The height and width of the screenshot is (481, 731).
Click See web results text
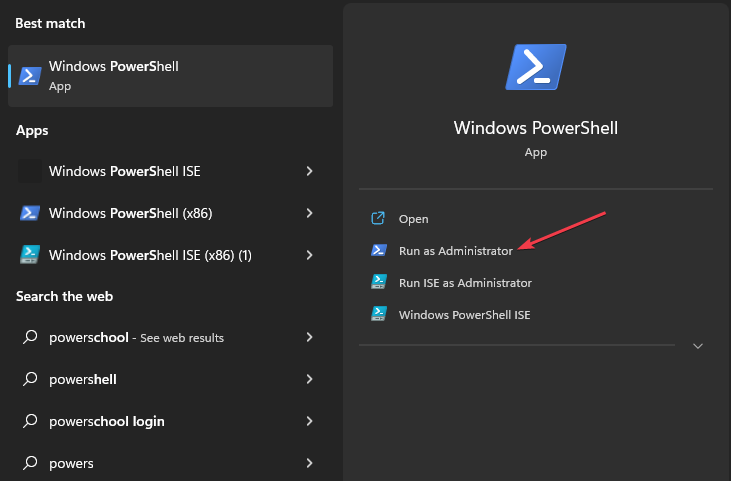182,338
